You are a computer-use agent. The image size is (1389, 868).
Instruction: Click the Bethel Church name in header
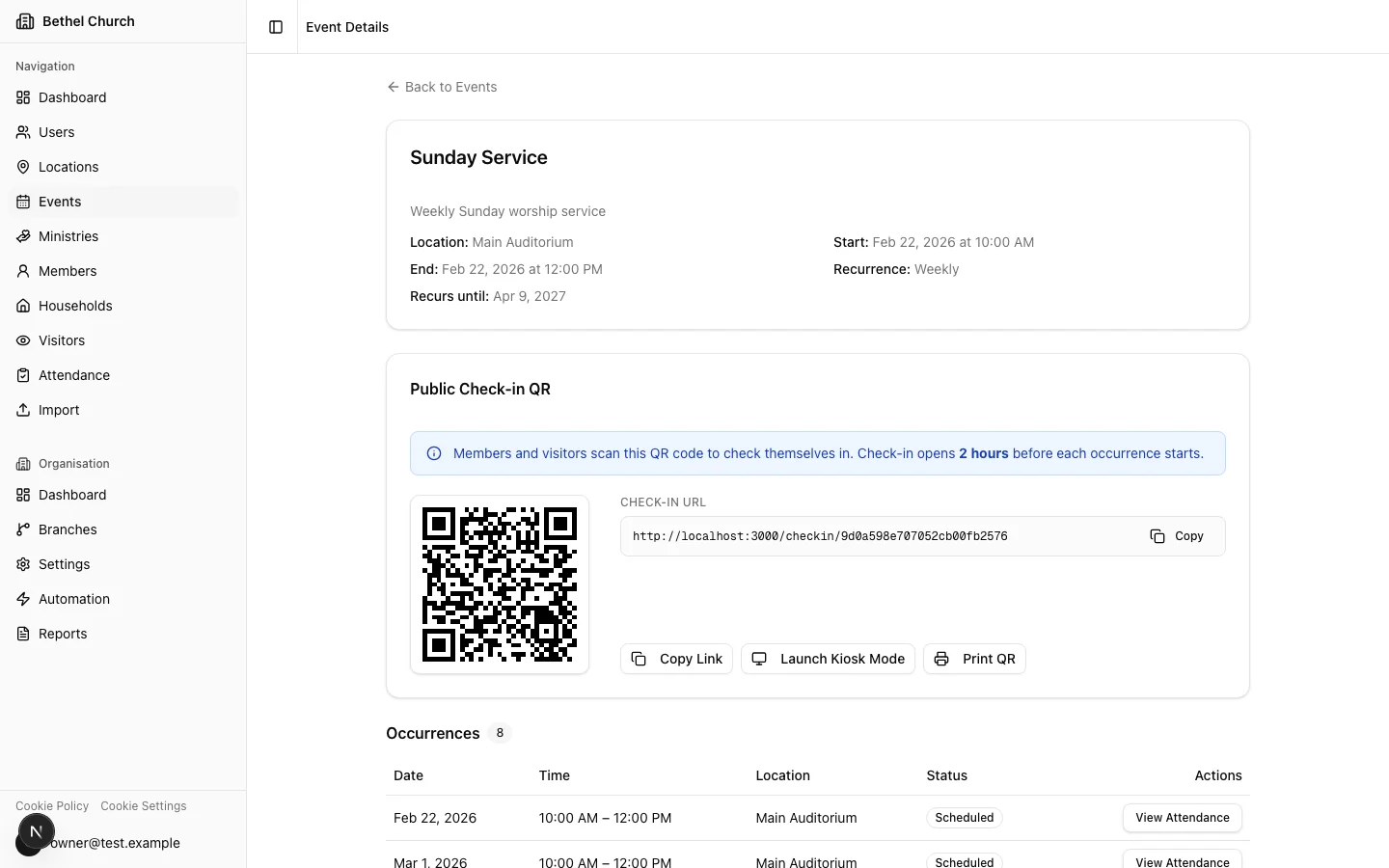89,21
